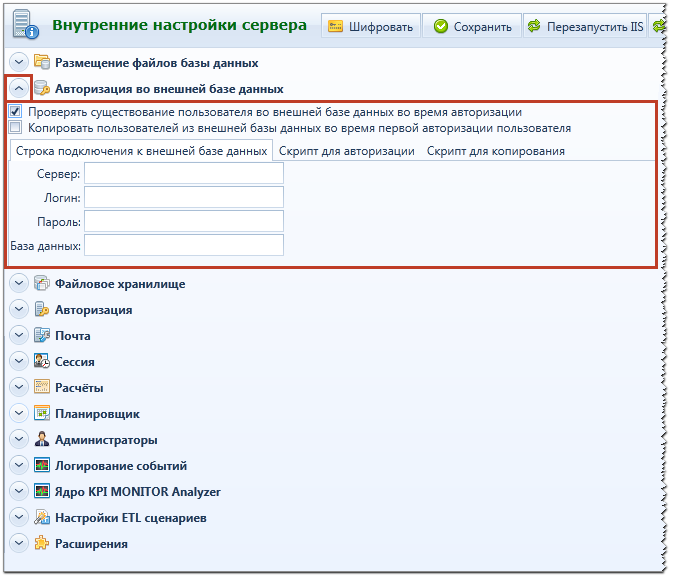The height and width of the screenshot is (576, 676).
Task: Click the Настройки ETL сценариев icon
Action: (42, 517)
